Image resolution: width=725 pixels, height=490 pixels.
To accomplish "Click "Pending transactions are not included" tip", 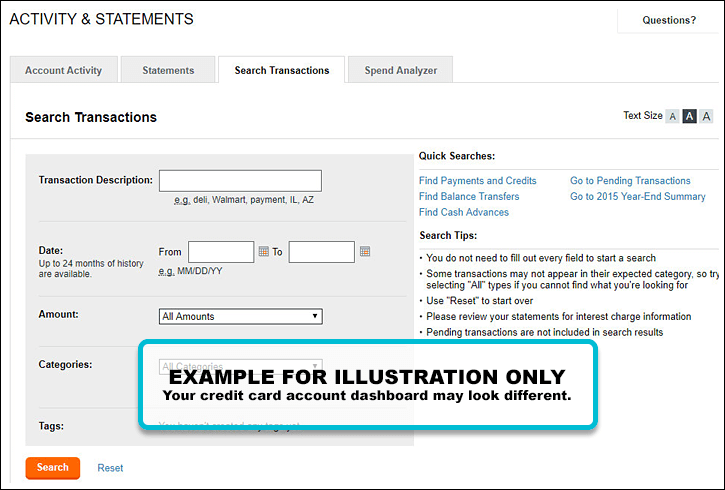I will [x=545, y=332].
